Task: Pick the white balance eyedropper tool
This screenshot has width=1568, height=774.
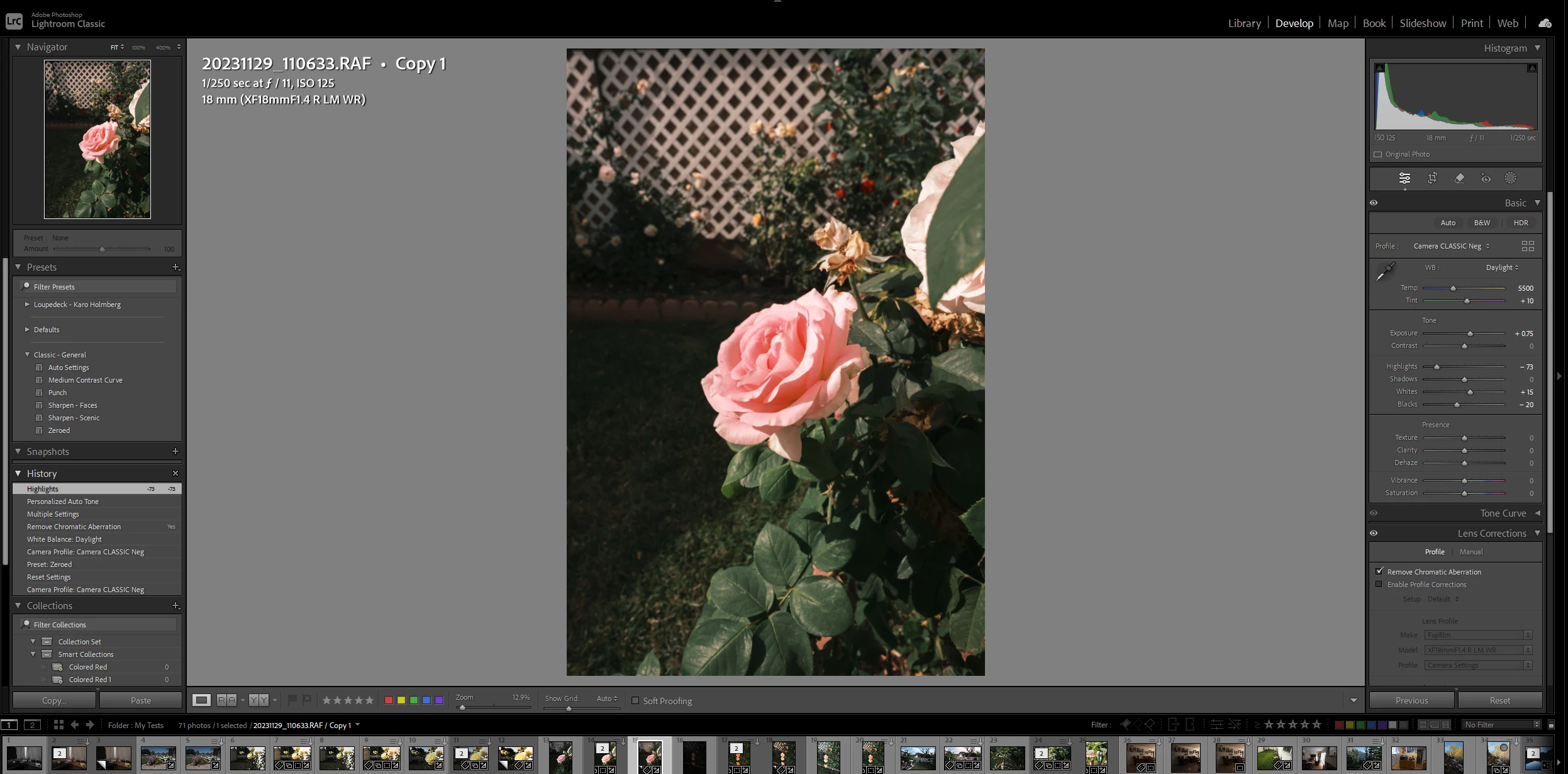Action: tap(1384, 272)
